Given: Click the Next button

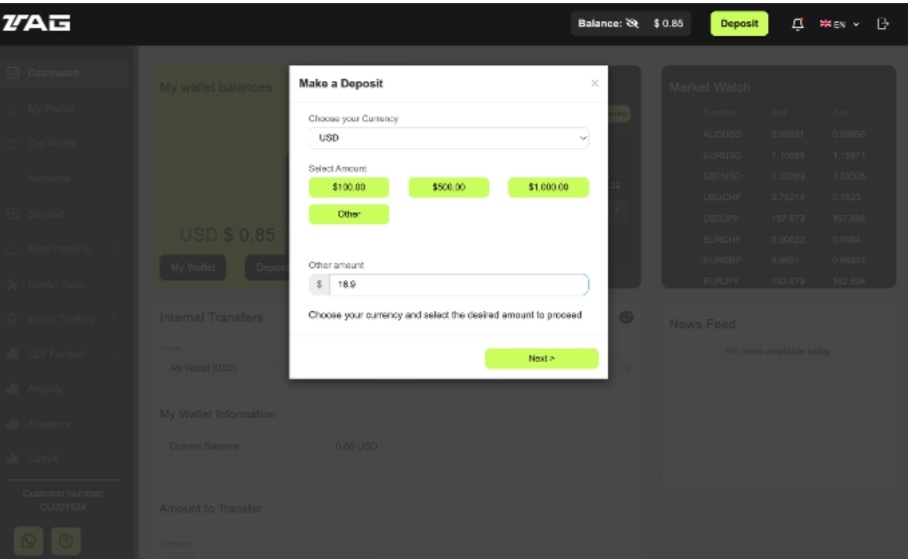Looking at the screenshot, I should coord(541,359).
